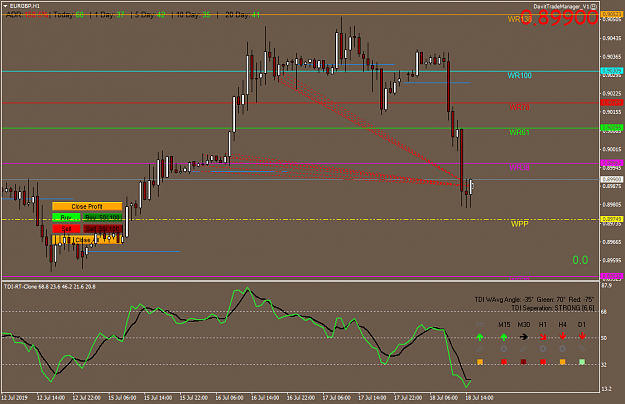Click the ADR percentage value
The width and height of the screenshot is (625, 404).
tap(36, 15)
